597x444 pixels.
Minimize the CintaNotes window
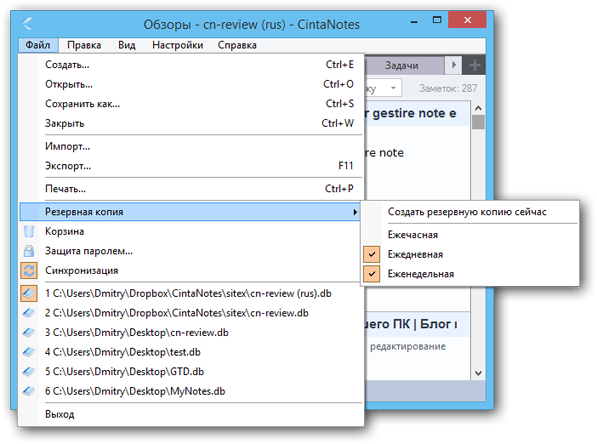tap(414, 22)
